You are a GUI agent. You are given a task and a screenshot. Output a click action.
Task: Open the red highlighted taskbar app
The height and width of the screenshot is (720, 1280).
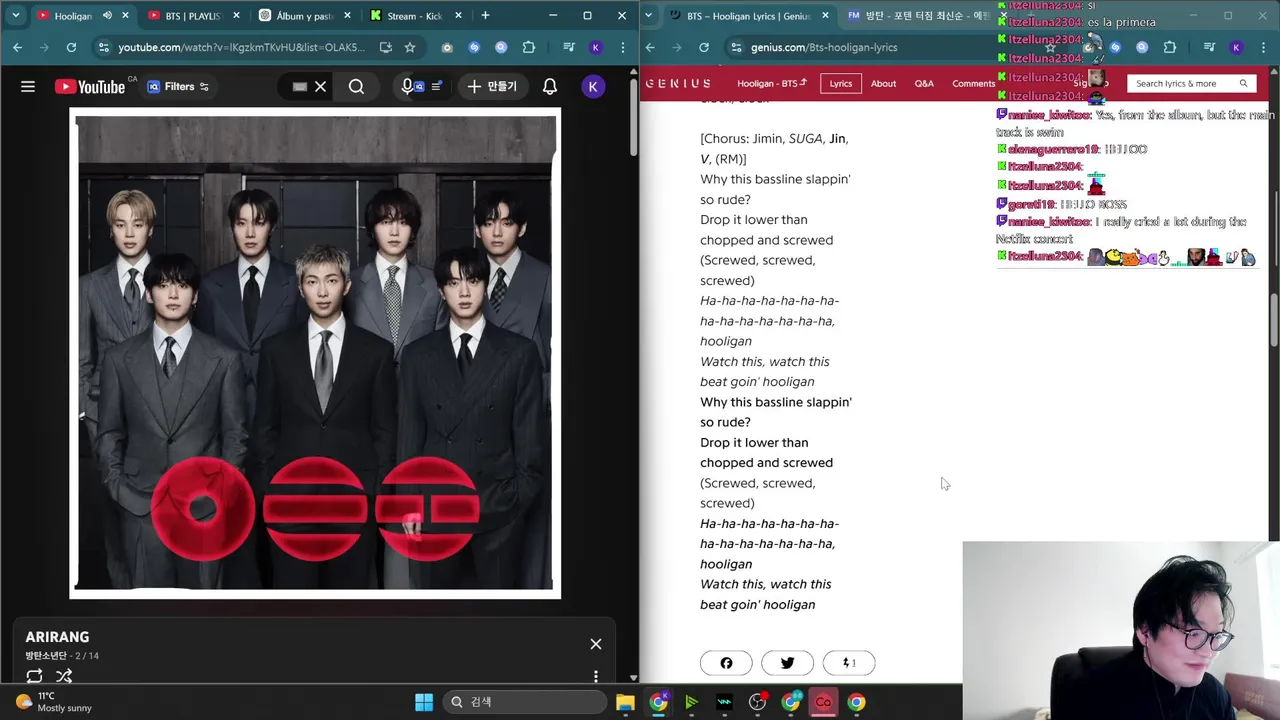[x=823, y=702]
